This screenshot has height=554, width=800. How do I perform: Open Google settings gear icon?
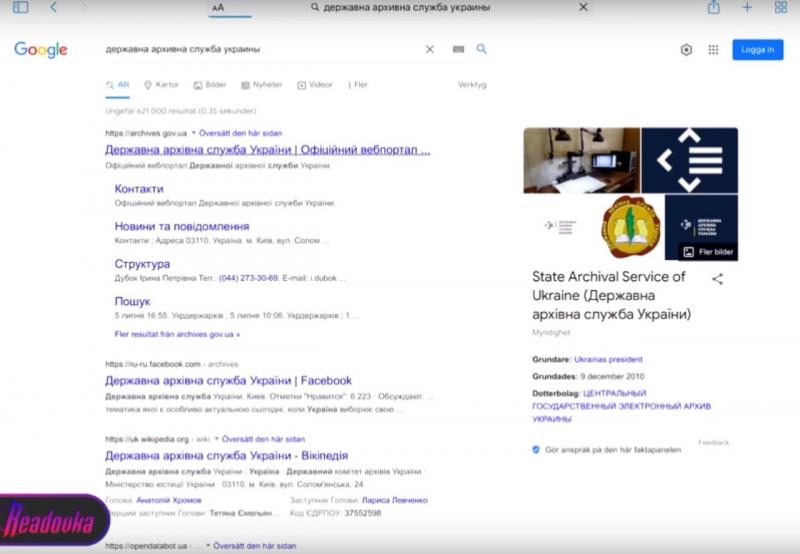[x=686, y=49]
